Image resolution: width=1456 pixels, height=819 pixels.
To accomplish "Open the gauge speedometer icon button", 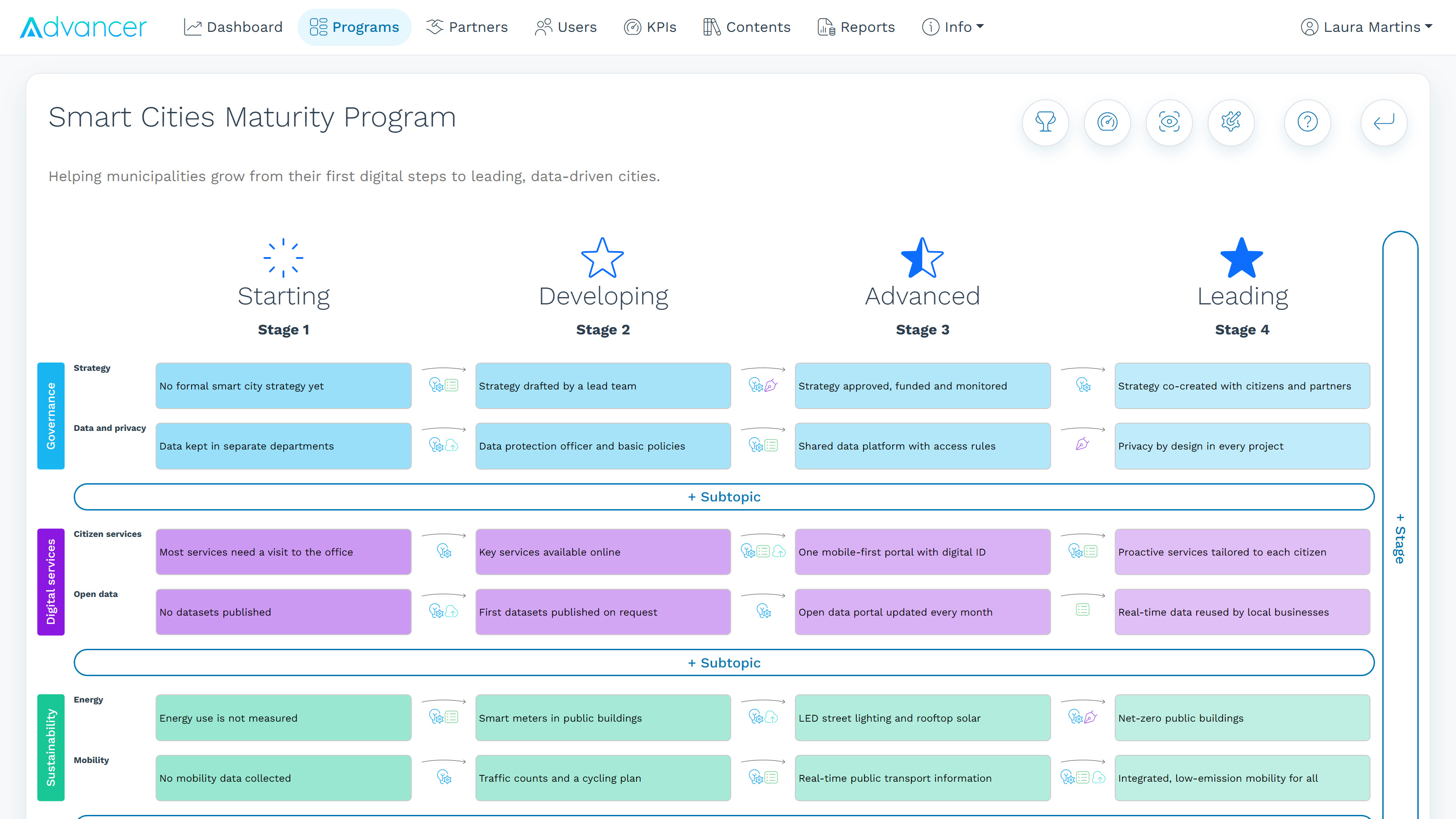I will [1107, 122].
